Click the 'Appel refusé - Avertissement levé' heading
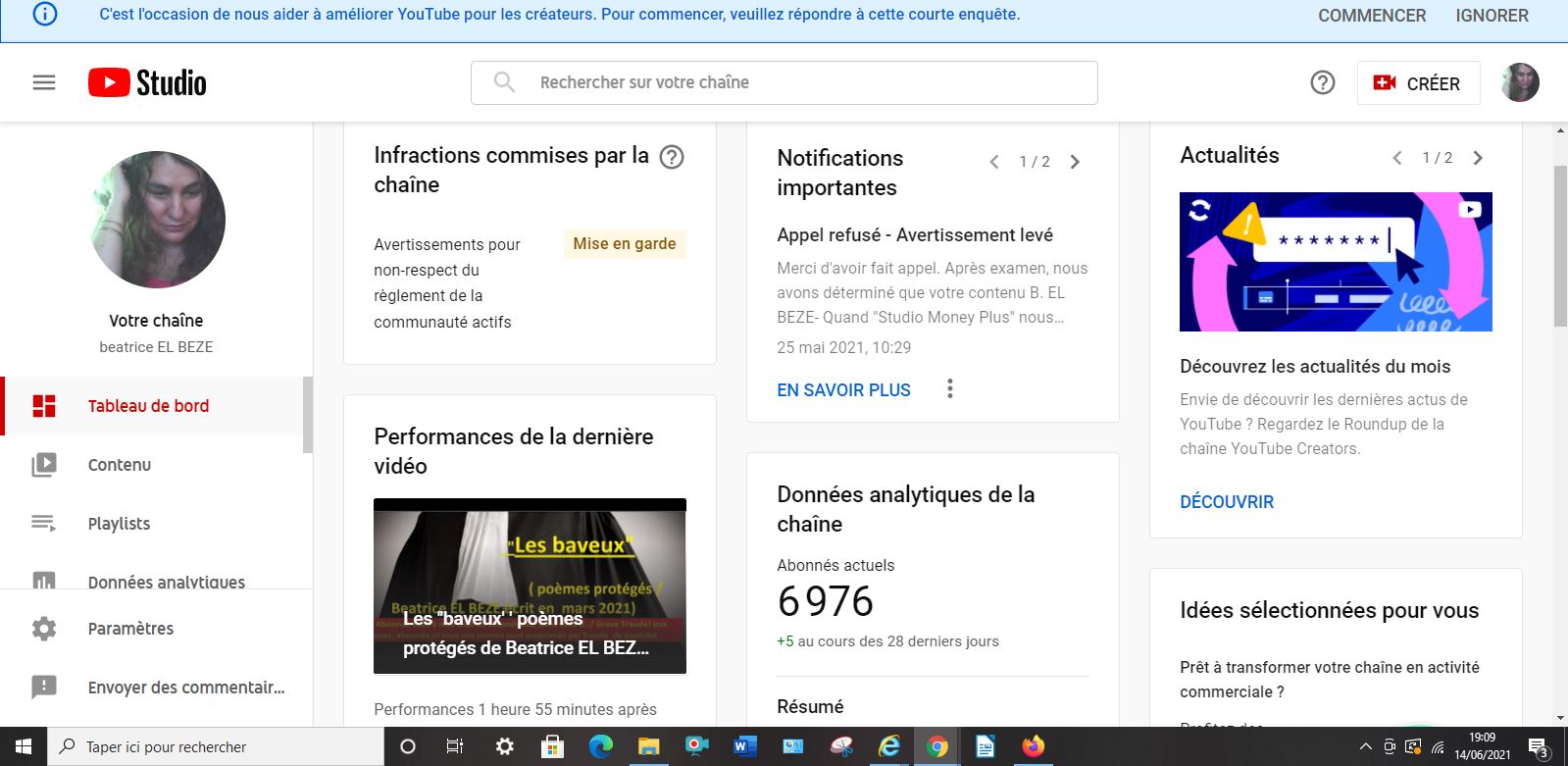Image resolution: width=1568 pixels, height=766 pixels. click(x=915, y=235)
